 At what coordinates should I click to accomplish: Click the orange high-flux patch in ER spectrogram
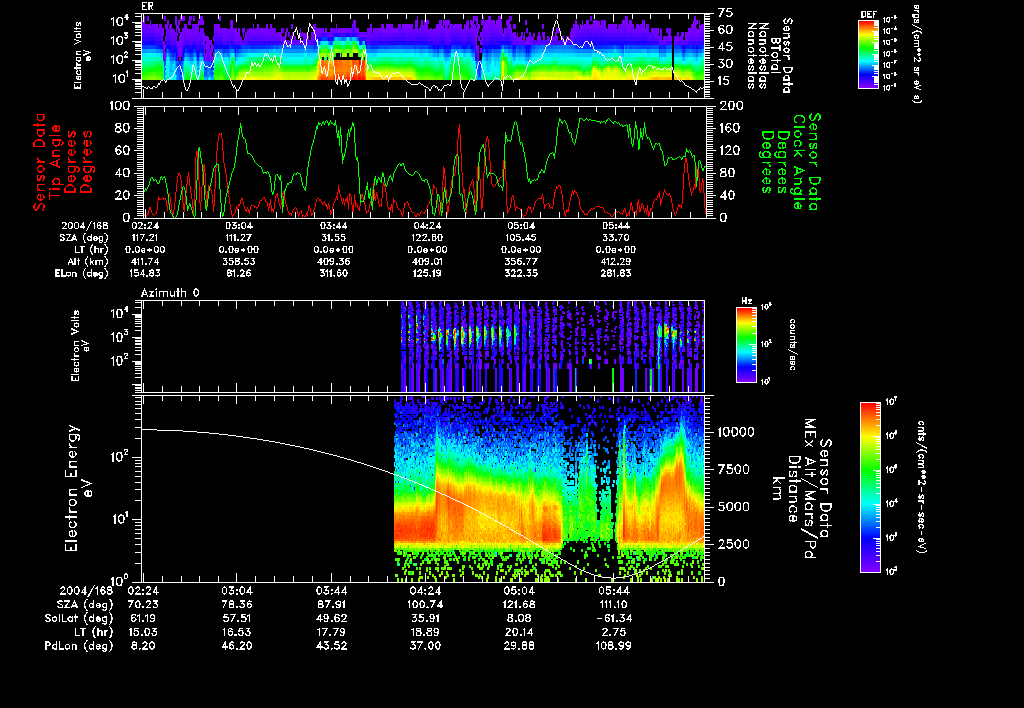coord(341,68)
